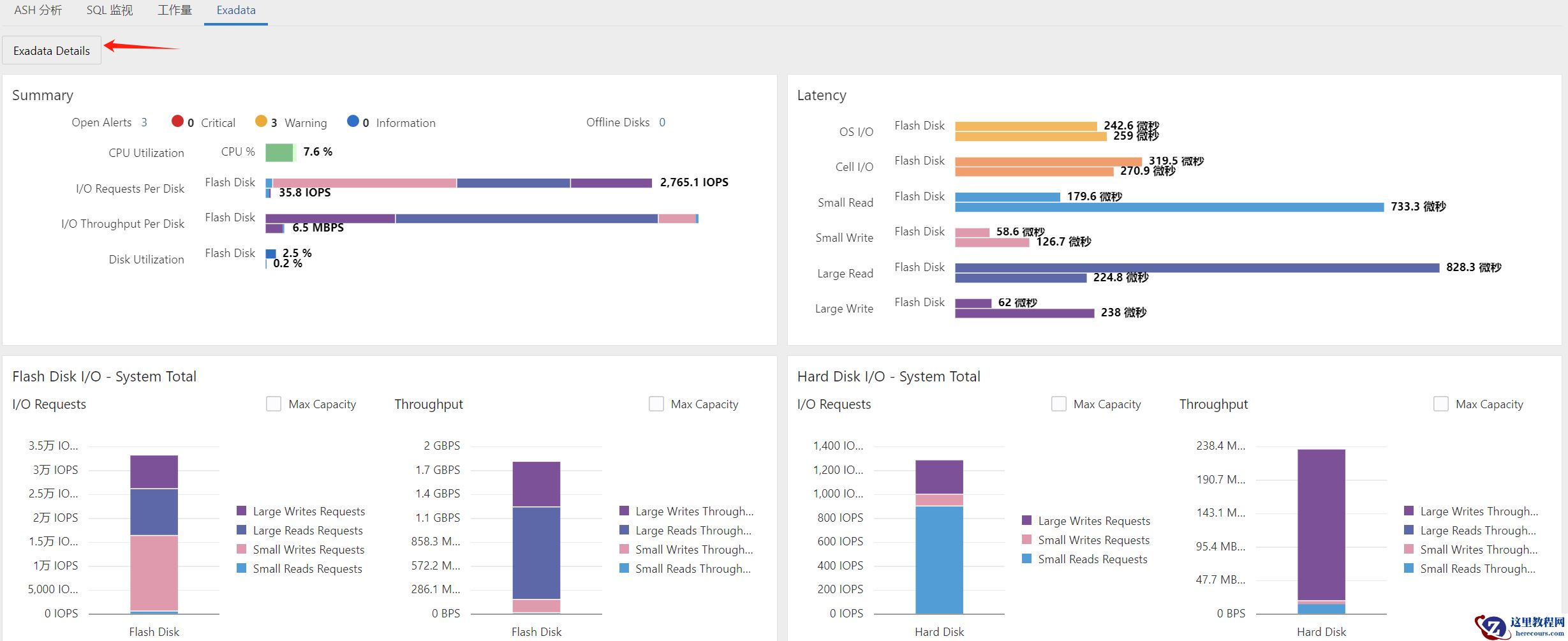This screenshot has height=641, width=1568.
Task: Open the Exadata Details button
Action: pos(52,50)
